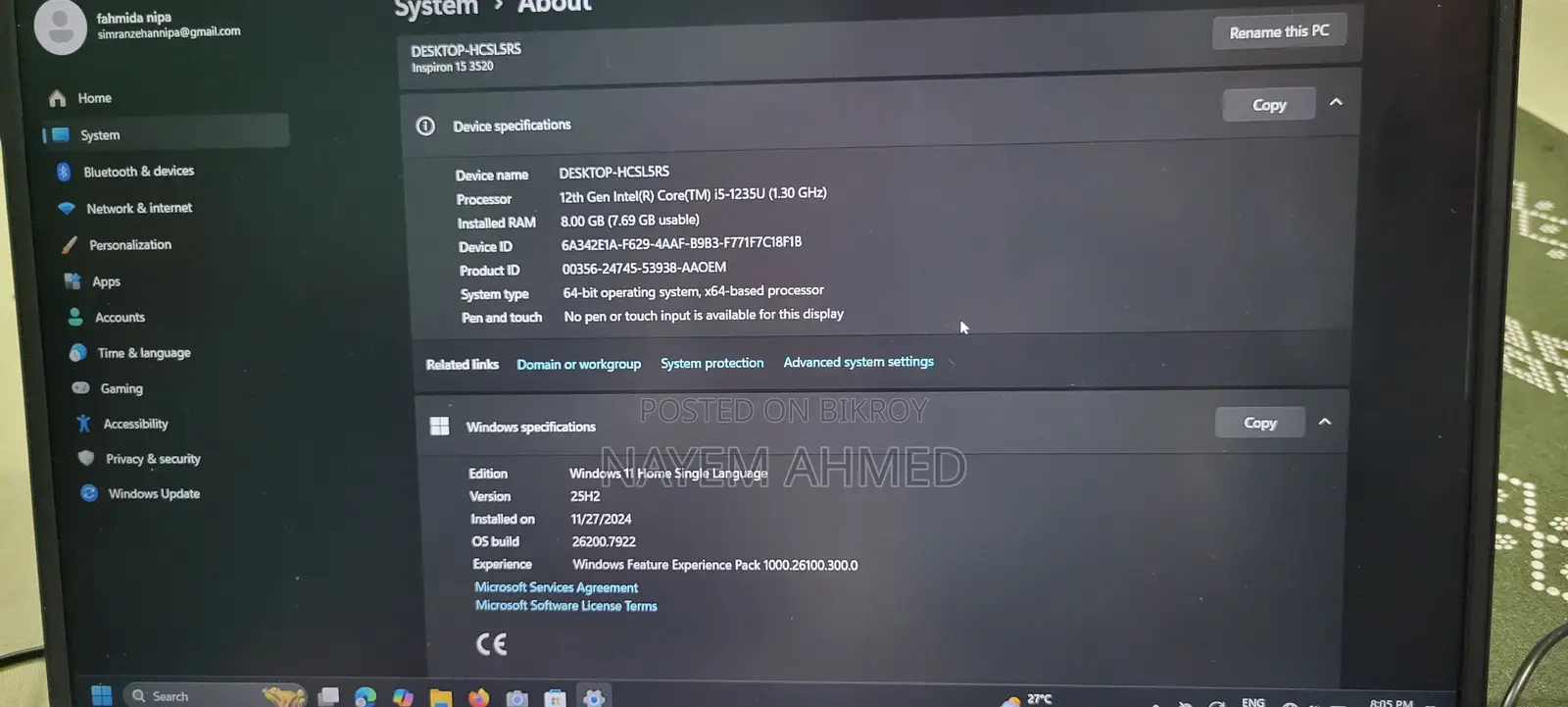Open Advanced system settings link
1568x707 pixels.
[x=858, y=362]
